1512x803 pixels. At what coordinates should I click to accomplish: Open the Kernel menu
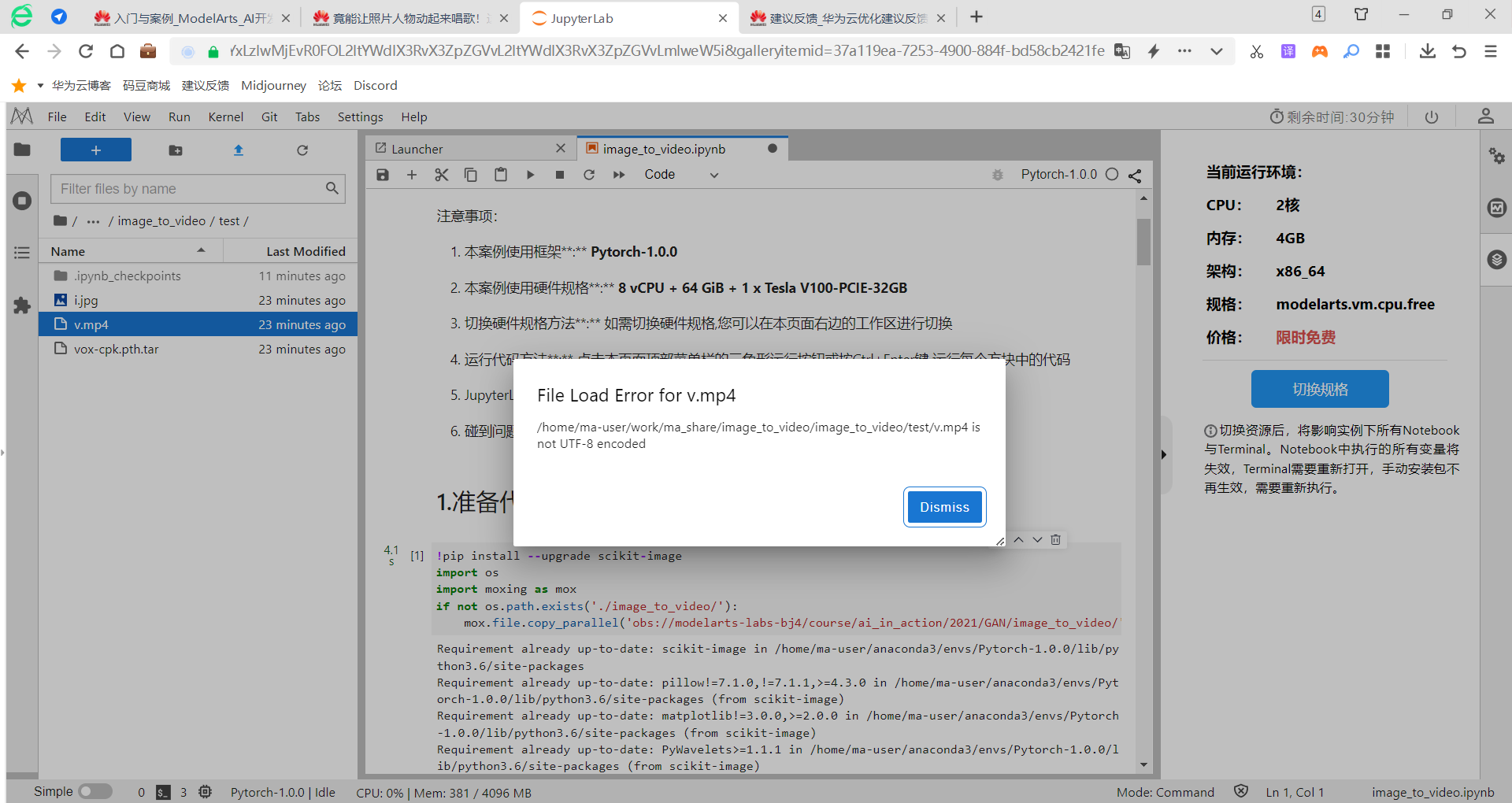(226, 117)
